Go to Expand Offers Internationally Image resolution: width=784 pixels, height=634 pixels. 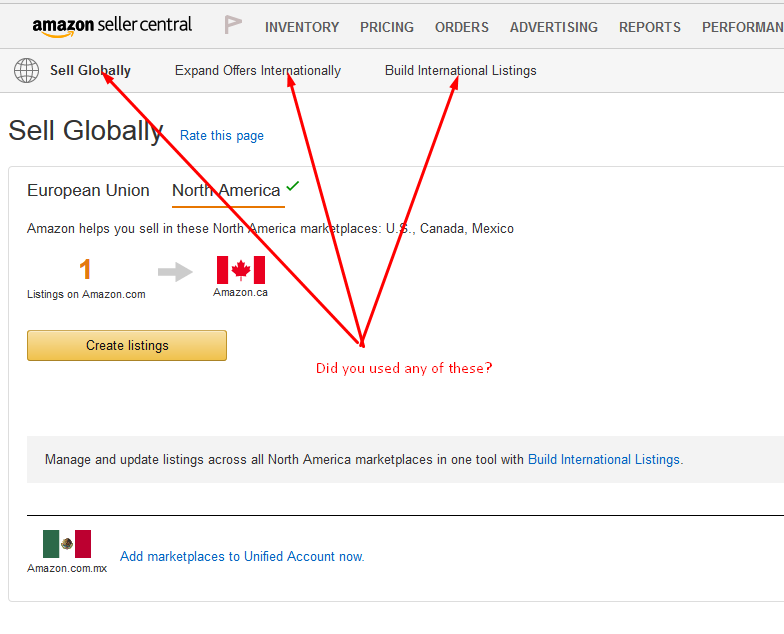(258, 70)
